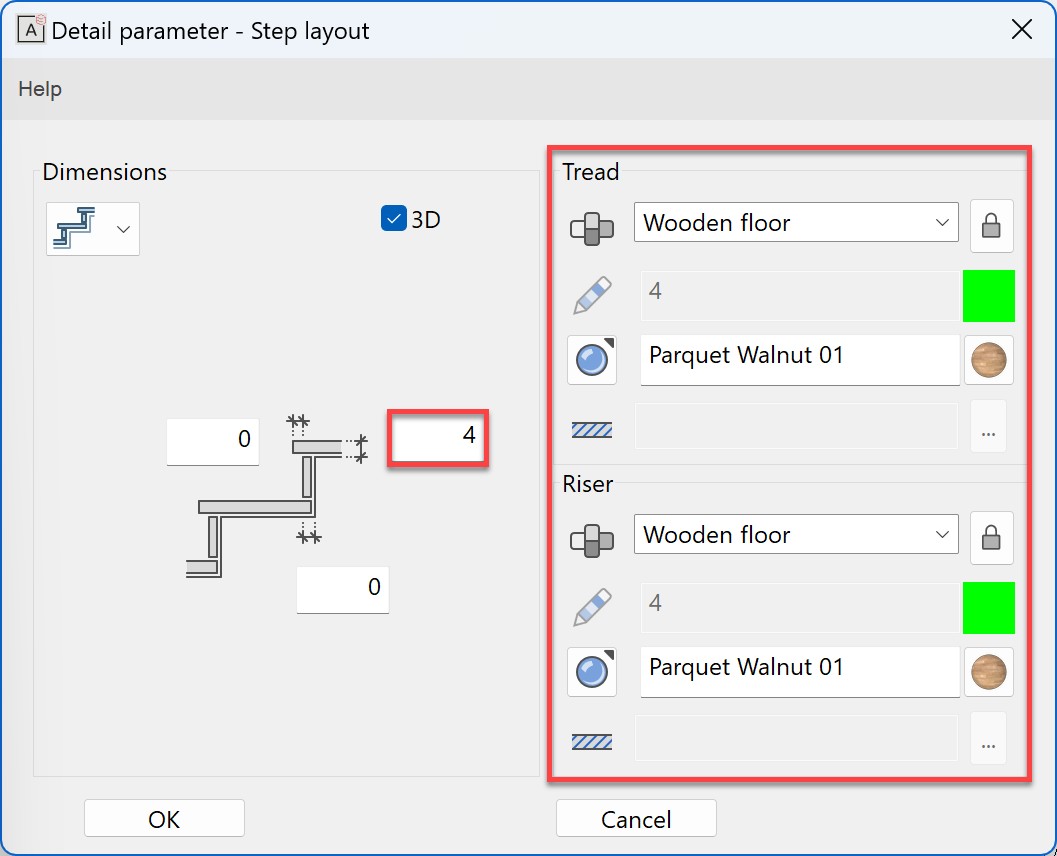1057x856 pixels.
Task: Open the Riser Wooden floor dropdown
Action: pos(796,535)
